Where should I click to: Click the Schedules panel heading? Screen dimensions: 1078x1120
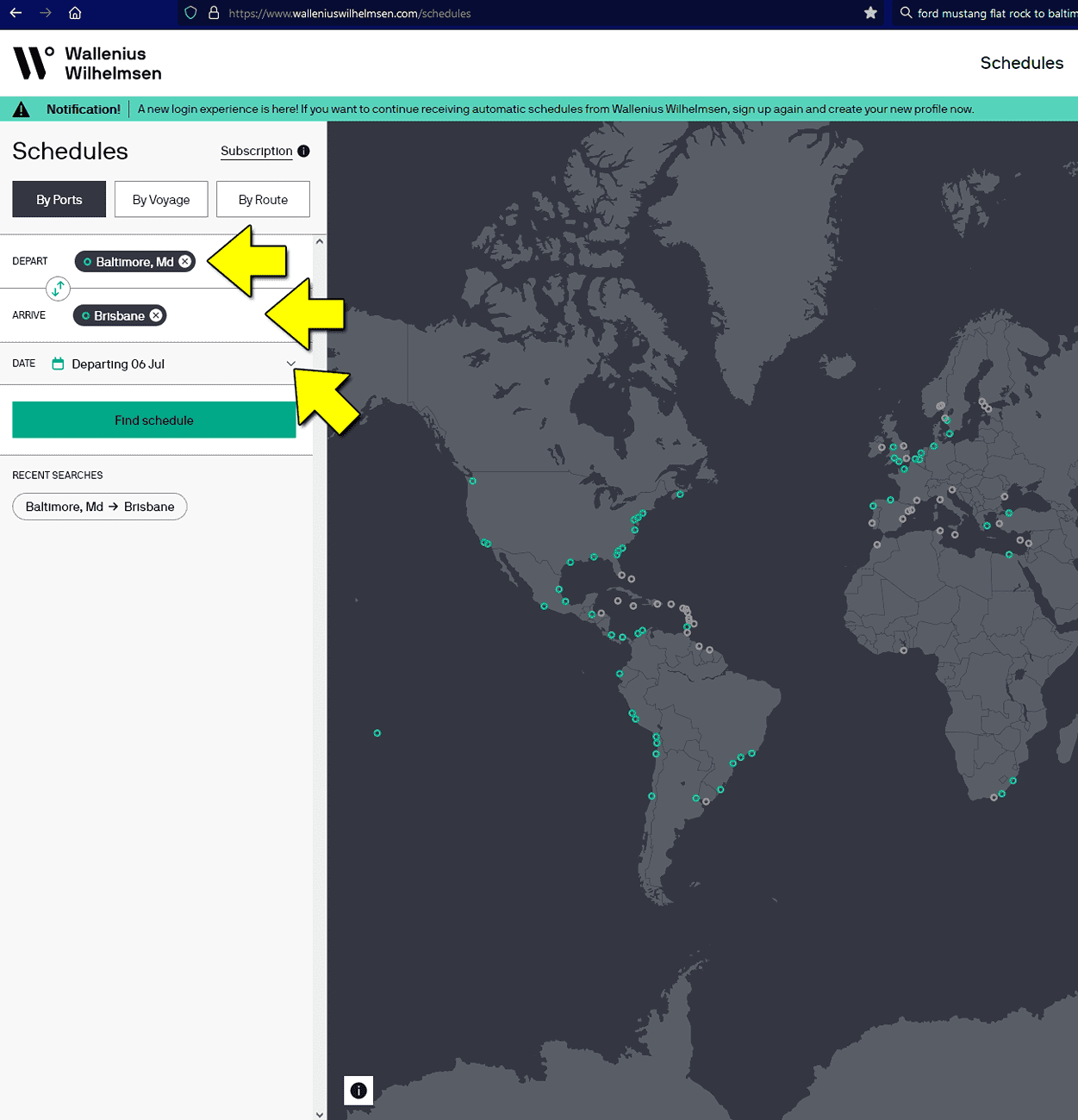tap(70, 151)
